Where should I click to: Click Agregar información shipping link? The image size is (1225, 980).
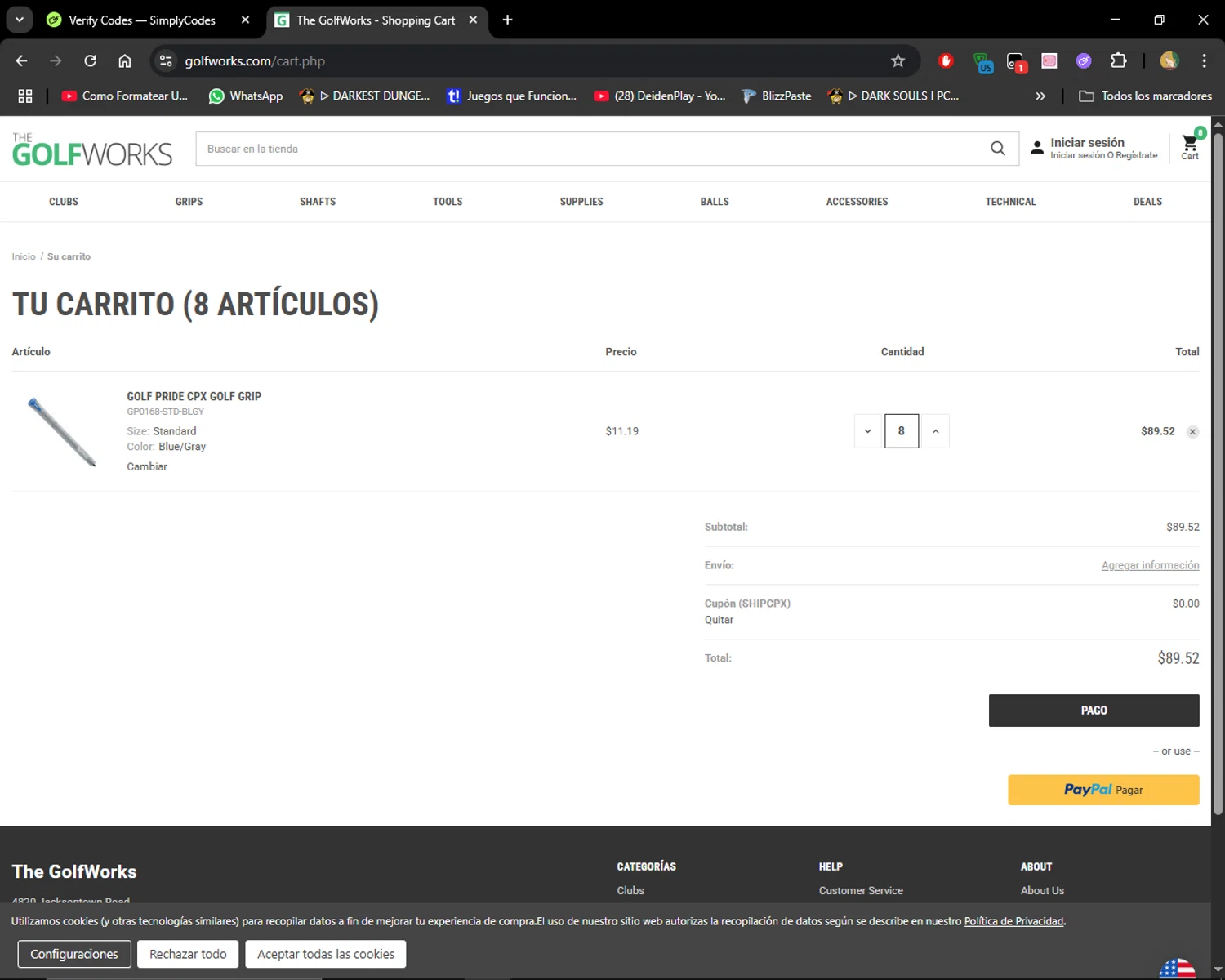(1150, 565)
